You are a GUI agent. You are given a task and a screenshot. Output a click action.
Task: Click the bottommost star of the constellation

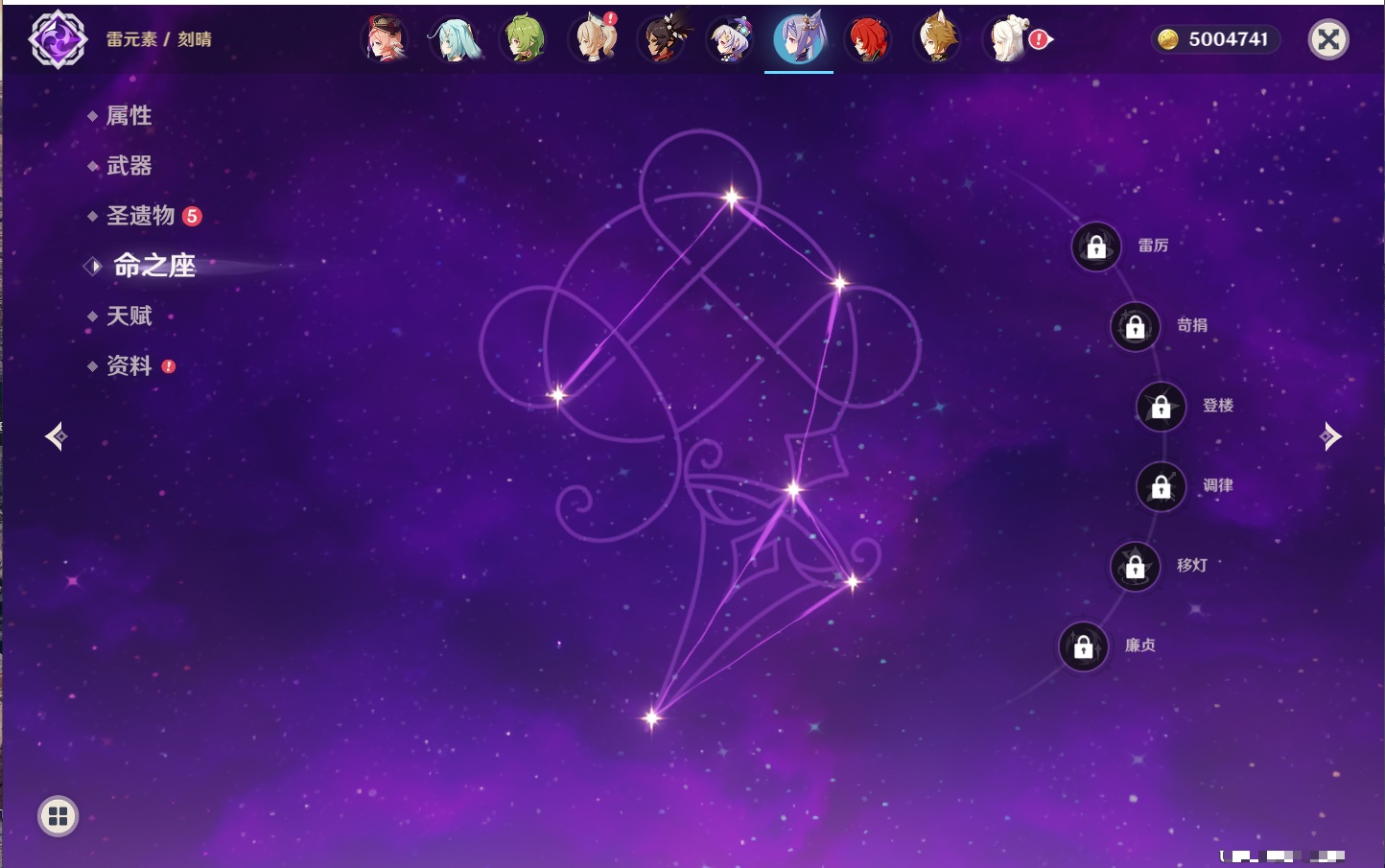click(652, 716)
